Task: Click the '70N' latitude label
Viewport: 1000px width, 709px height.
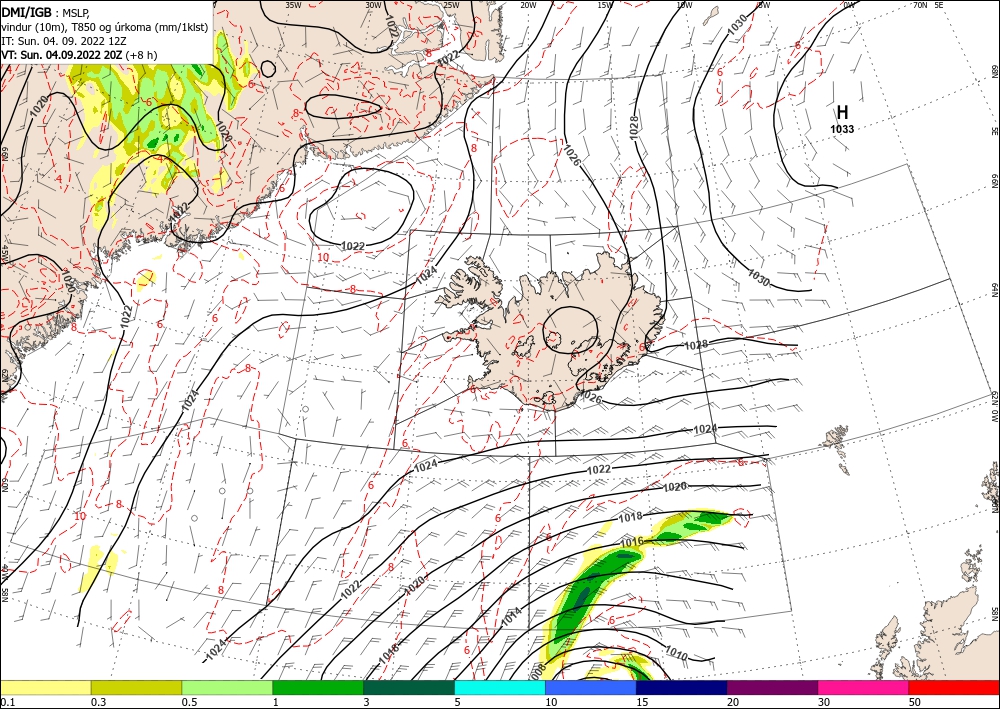Action: coord(920,5)
